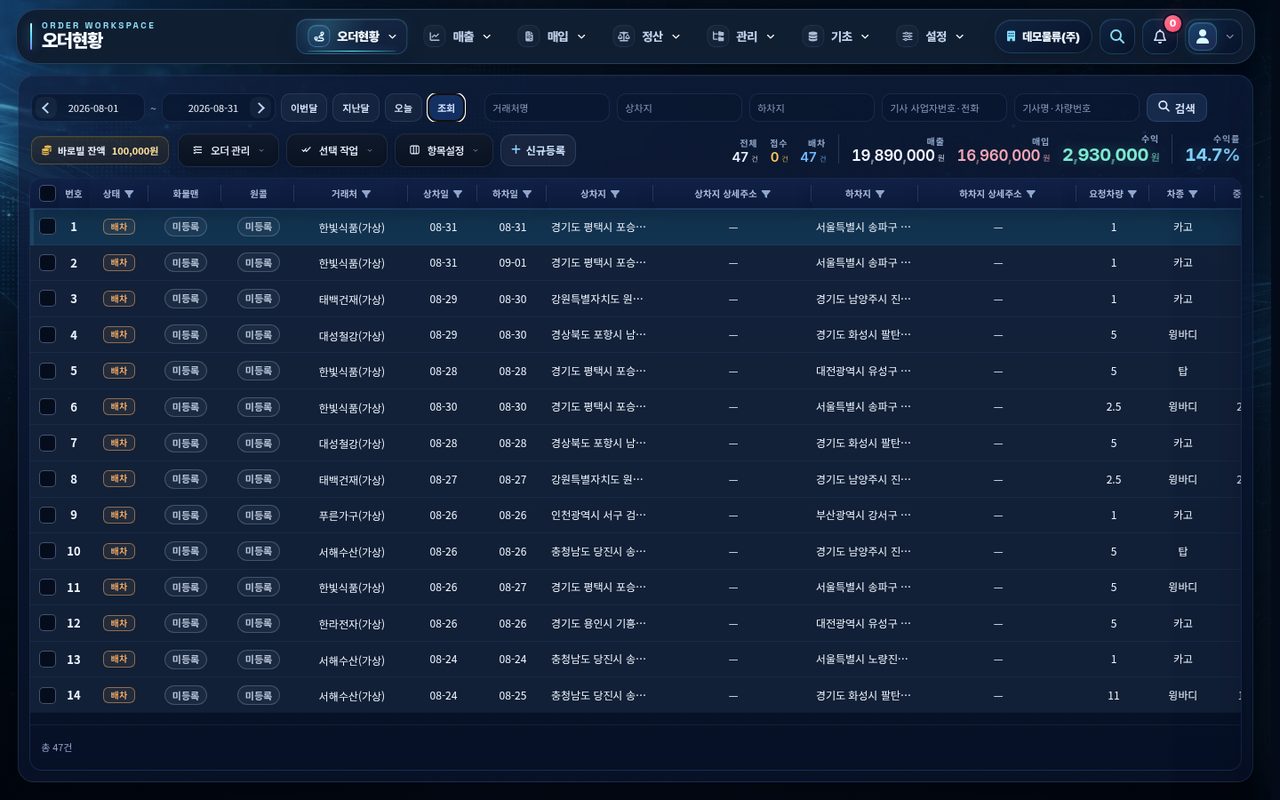Open the 매입 menu

click(553, 37)
